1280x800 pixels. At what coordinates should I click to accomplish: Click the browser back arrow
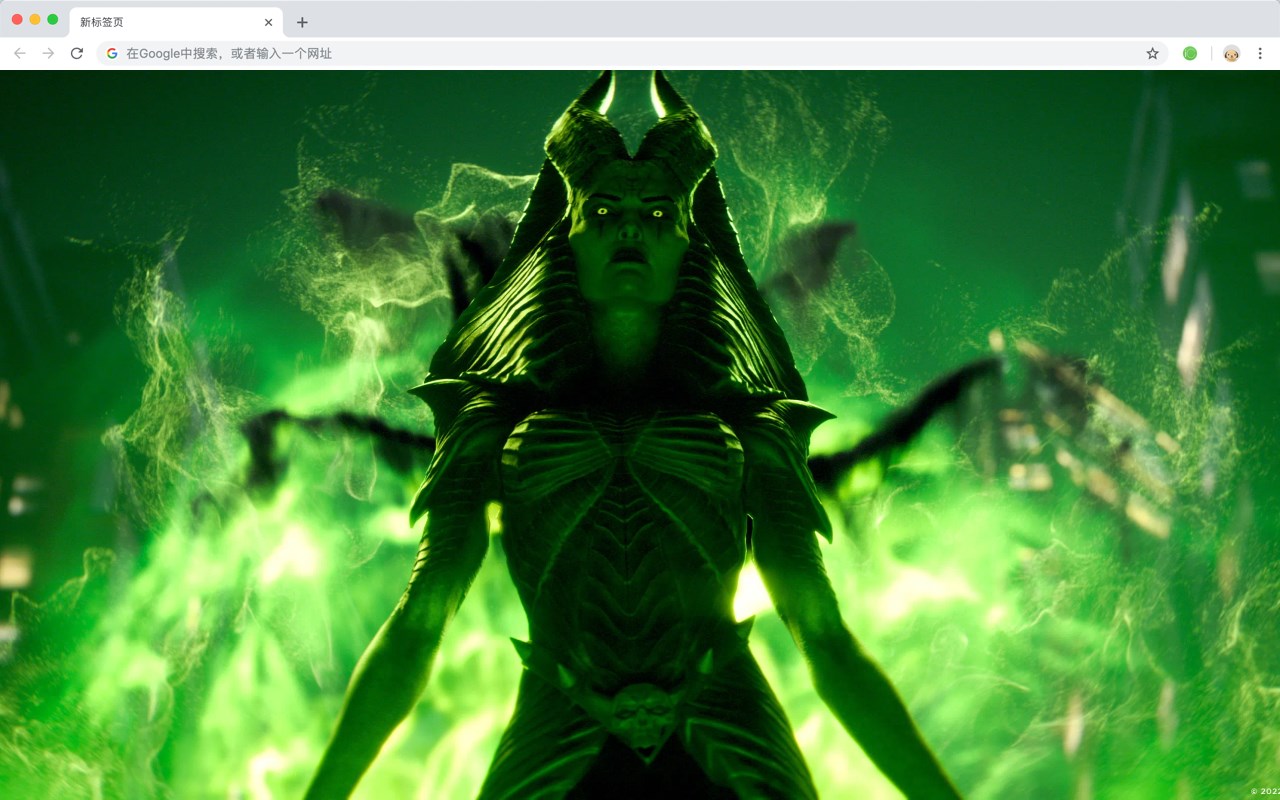(20, 53)
